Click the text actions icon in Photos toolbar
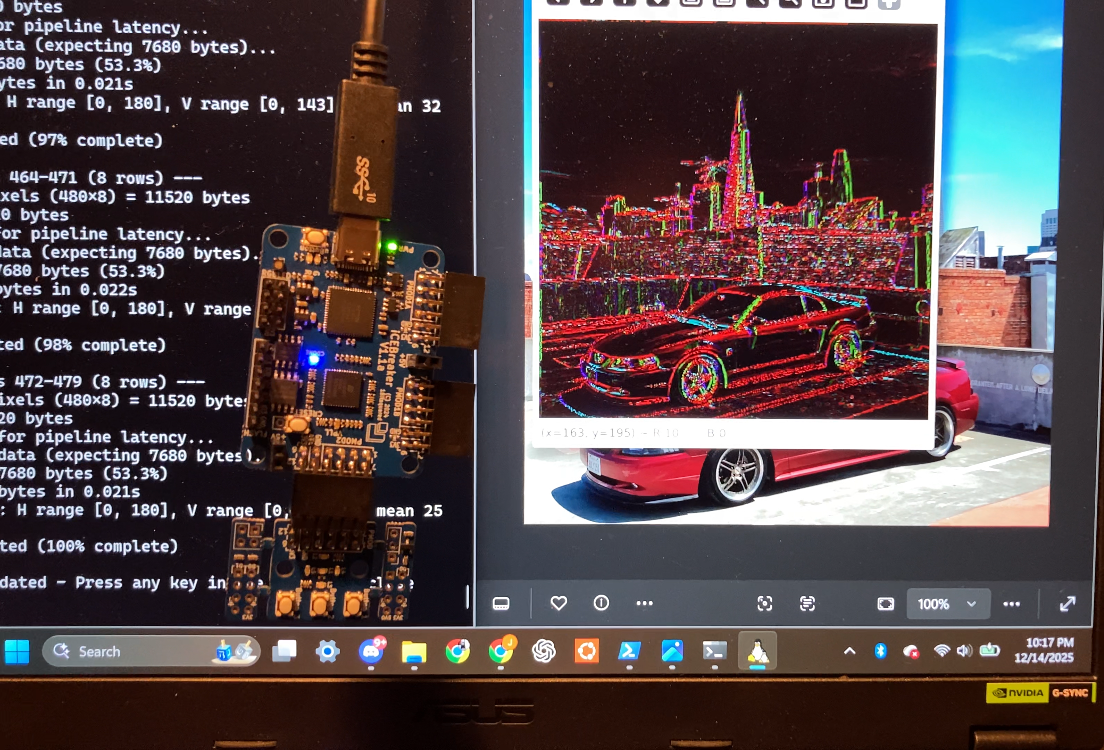The height and width of the screenshot is (750, 1104). click(807, 603)
